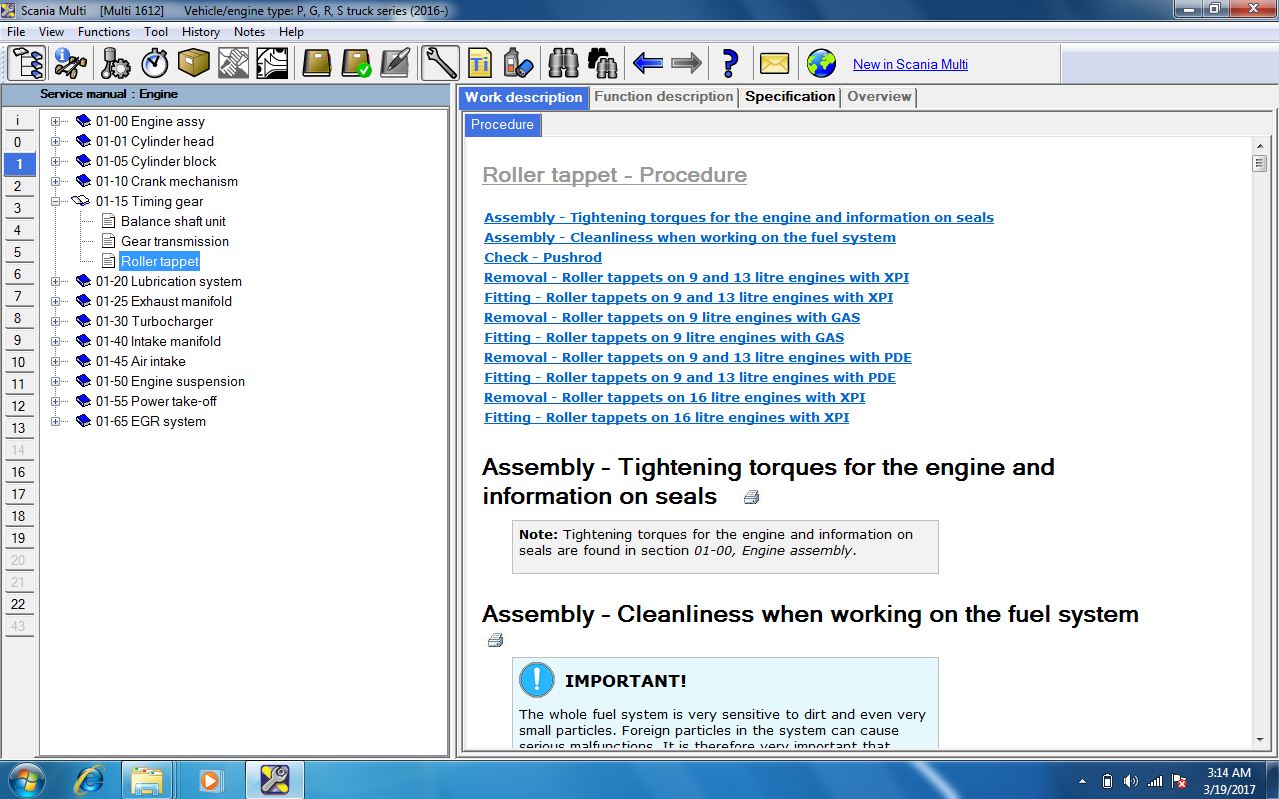
Task: Expand the 01-05 Cylinder block node
Action: click(56, 161)
